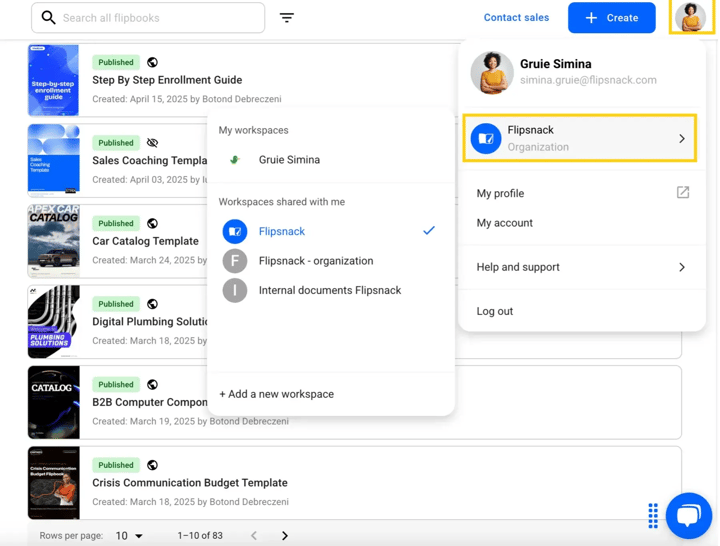This screenshot has height=546, width=720.
Task: Open the user avatar menu in header
Action: pos(691,17)
